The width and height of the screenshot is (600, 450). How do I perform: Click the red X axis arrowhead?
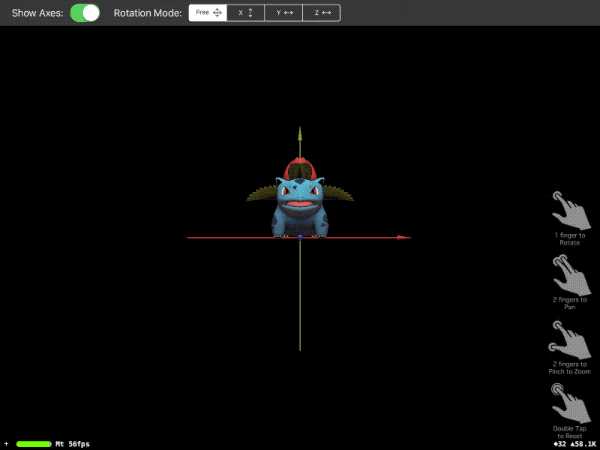[404, 238]
